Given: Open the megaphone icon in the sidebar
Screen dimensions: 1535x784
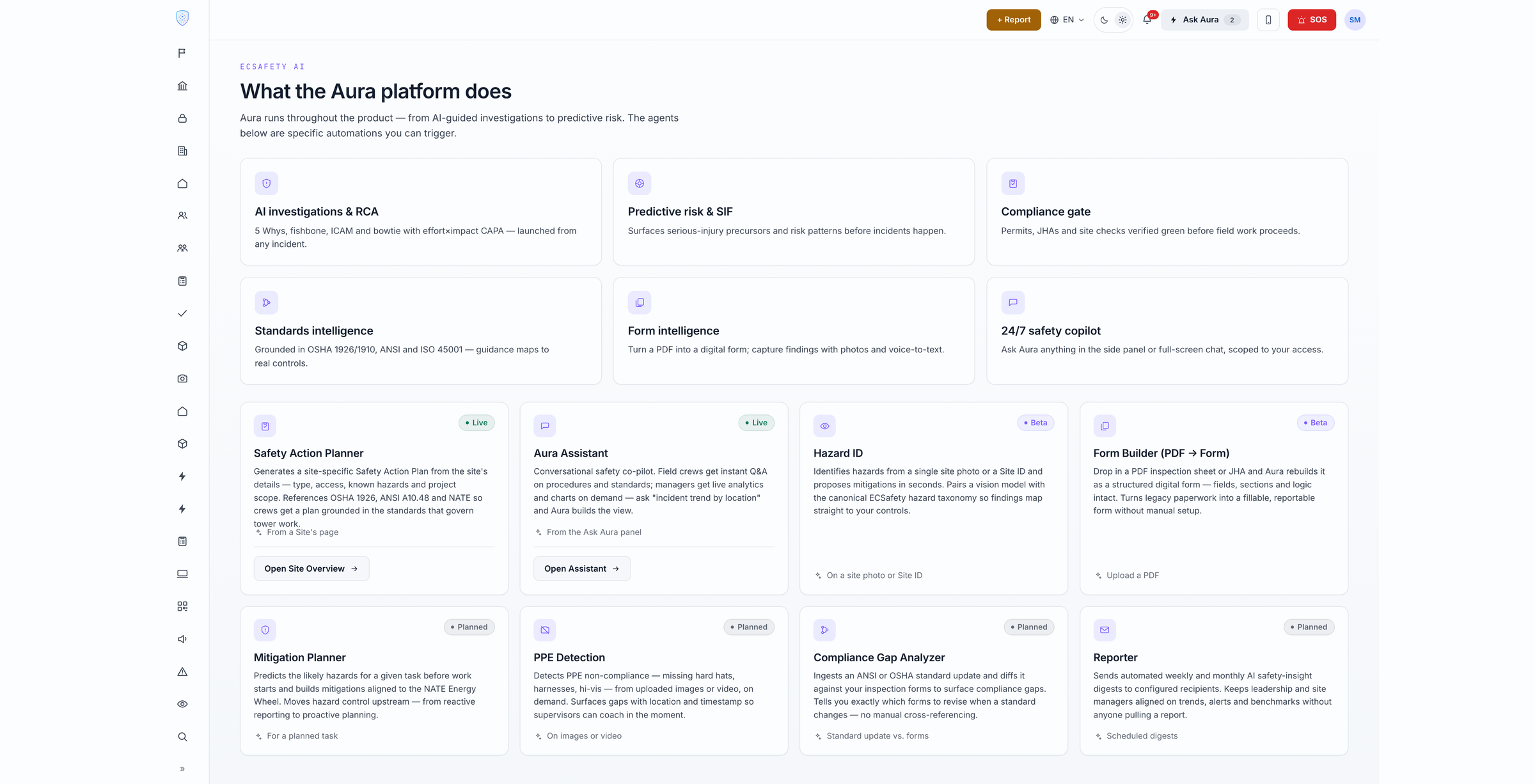Looking at the screenshot, I should [182, 639].
